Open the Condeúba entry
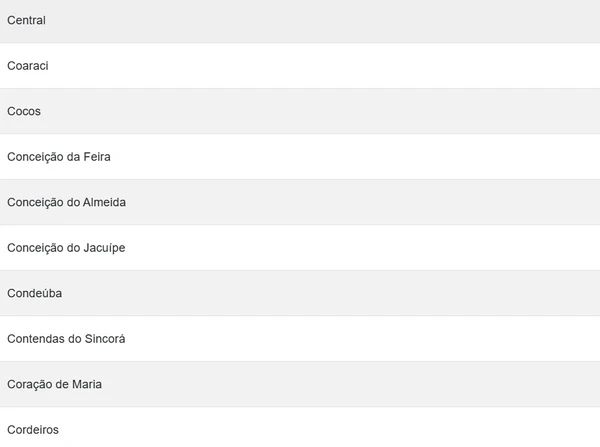The width and height of the screenshot is (600, 447). pyautogui.click(x=35, y=293)
